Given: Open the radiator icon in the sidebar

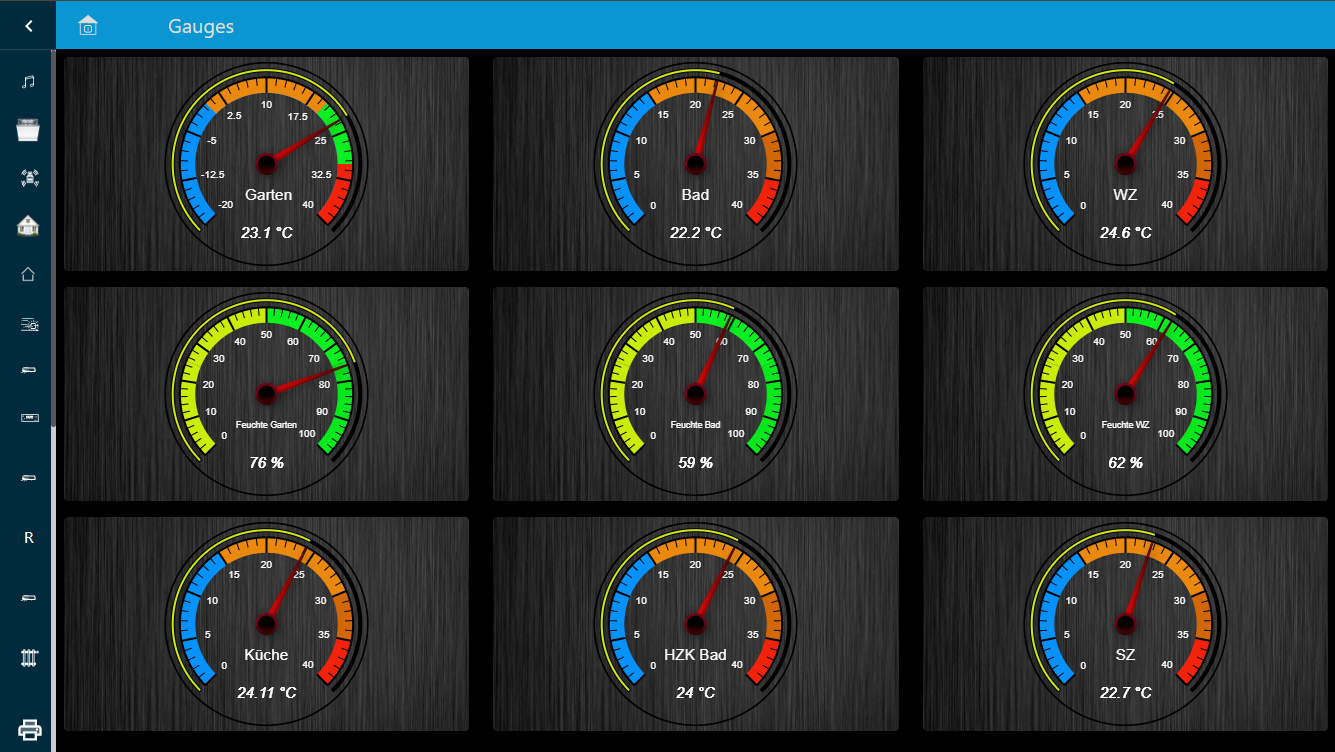Looking at the screenshot, I should [28, 658].
